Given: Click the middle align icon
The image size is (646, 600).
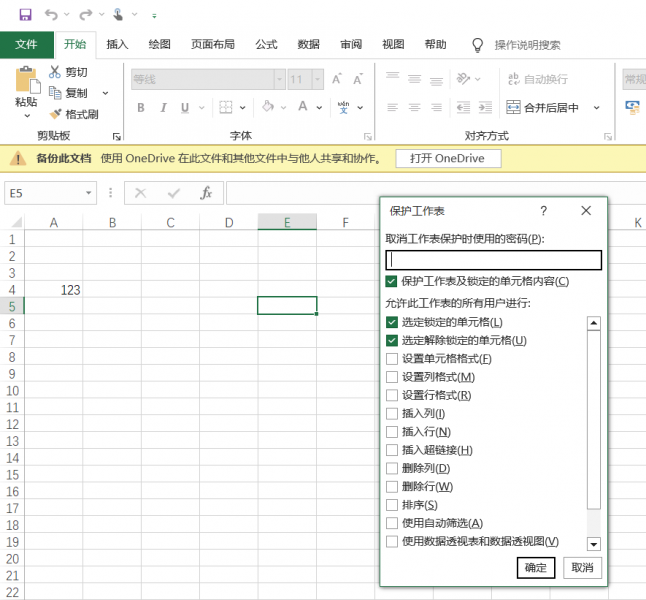Looking at the screenshot, I should click(414, 78).
